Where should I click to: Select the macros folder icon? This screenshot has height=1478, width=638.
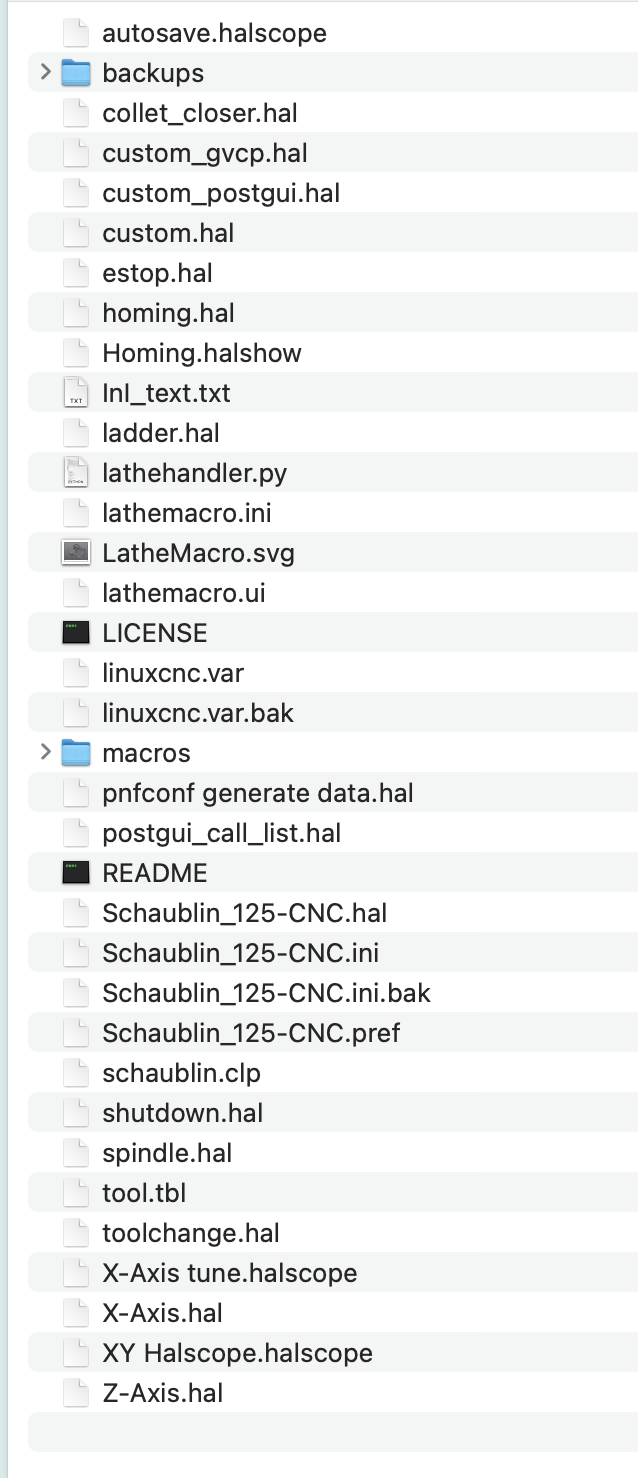(76, 752)
